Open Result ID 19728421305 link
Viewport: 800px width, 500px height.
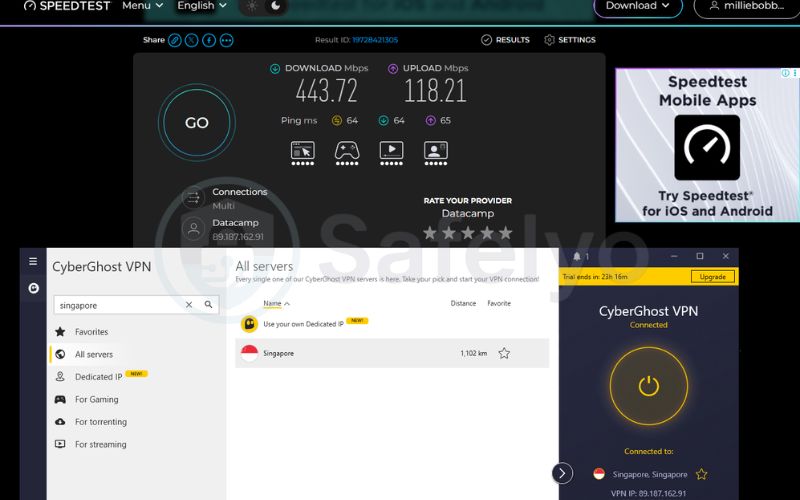tap(375, 40)
